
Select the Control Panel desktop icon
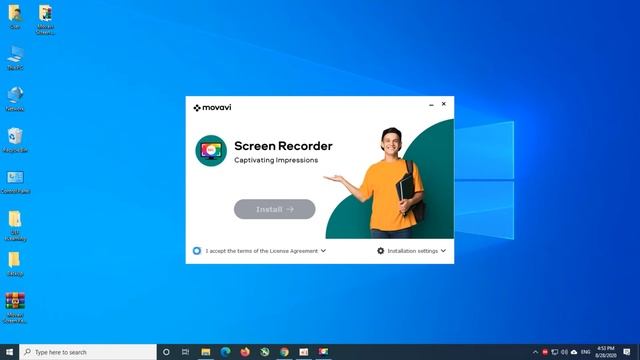pyautogui.click(x=15, y=182)
